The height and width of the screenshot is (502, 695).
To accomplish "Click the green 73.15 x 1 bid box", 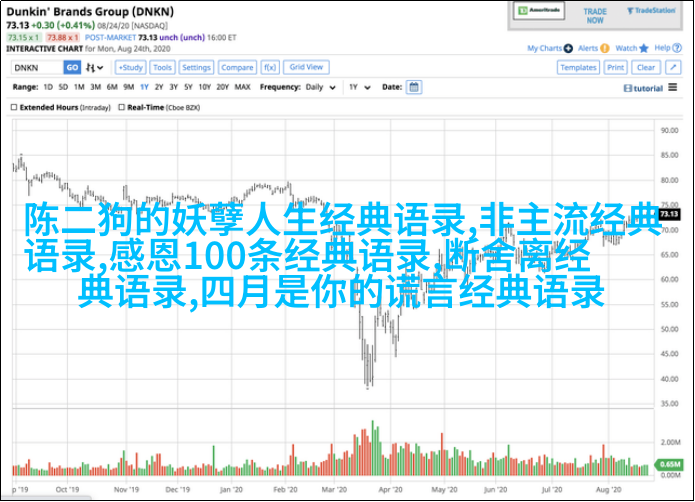I will click(x=24, y=38).
